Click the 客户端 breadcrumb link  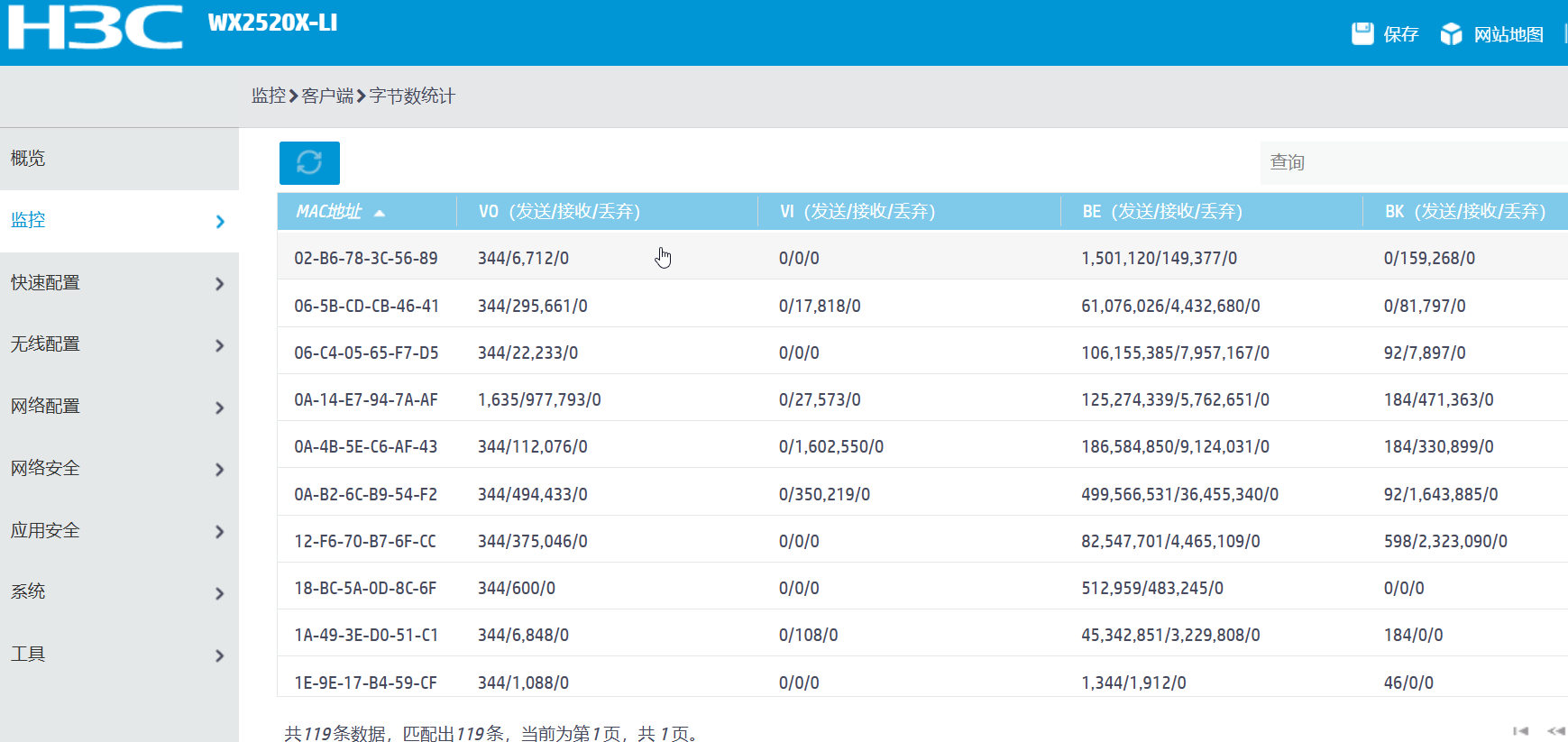pos(327,96)
